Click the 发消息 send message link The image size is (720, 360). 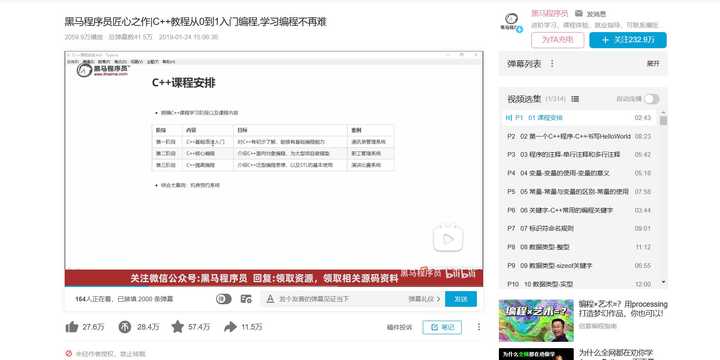point(596,14)
